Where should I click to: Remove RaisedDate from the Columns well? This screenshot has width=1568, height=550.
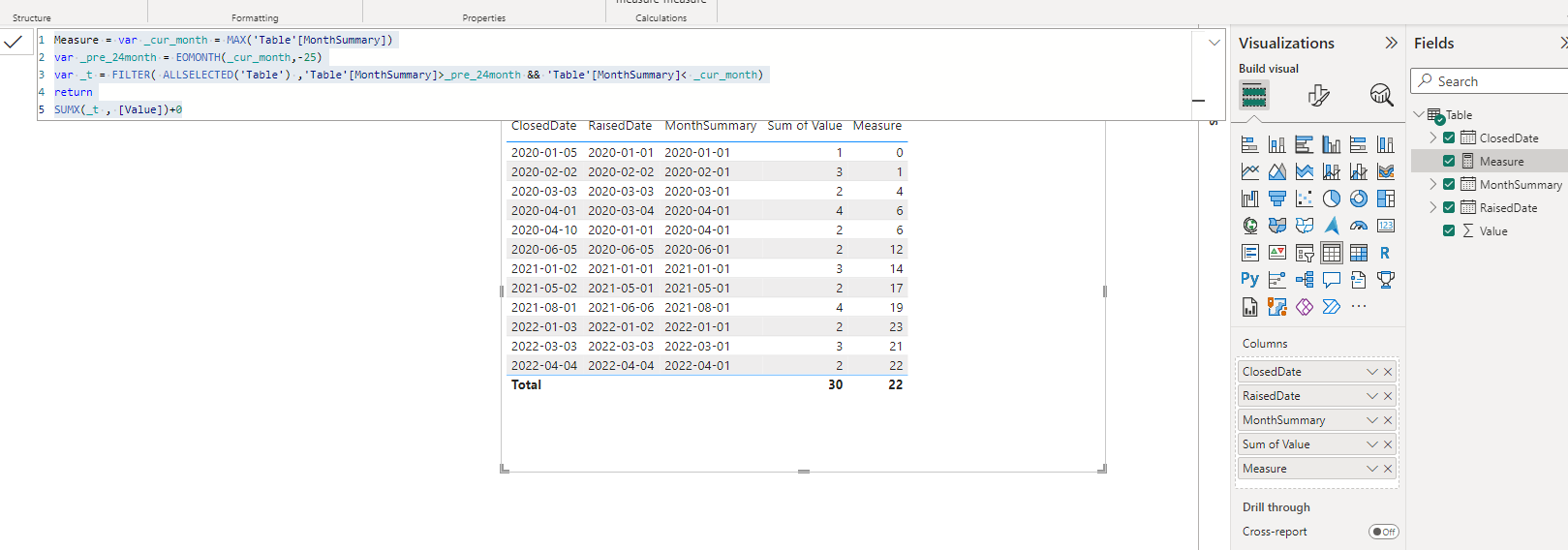coord(1388,396)
